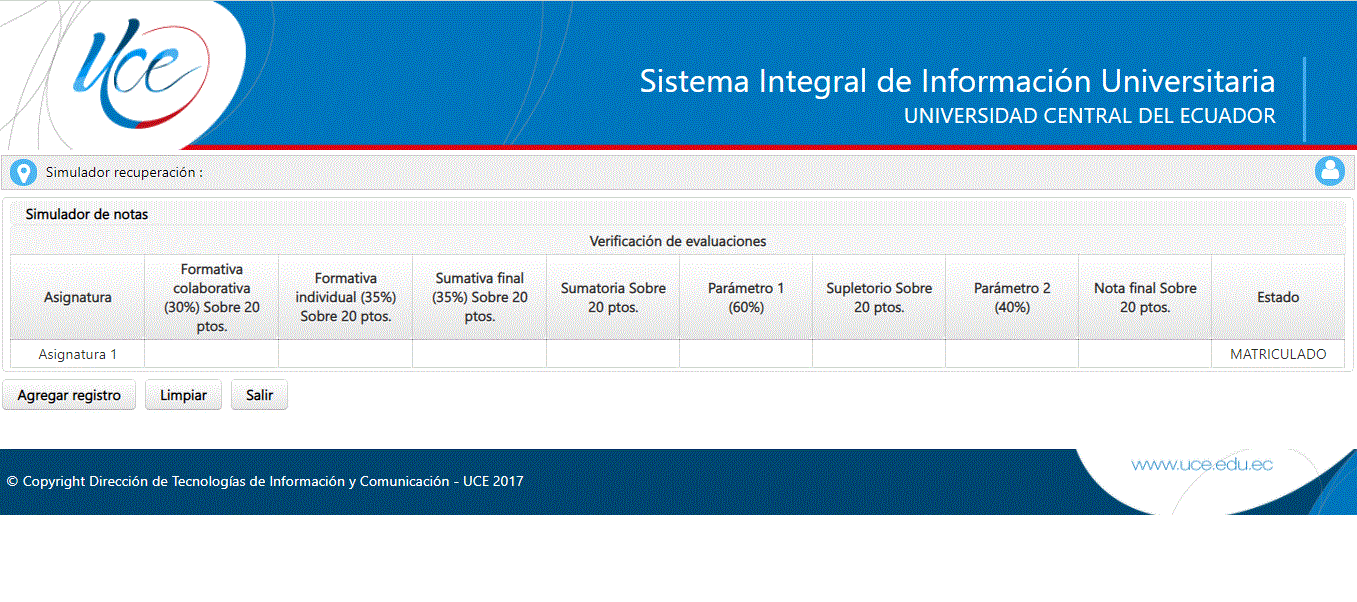Select the Supletorio Sobre 20 ptos cell
This screenshot has width=1357, height=602.
[878, 353]
